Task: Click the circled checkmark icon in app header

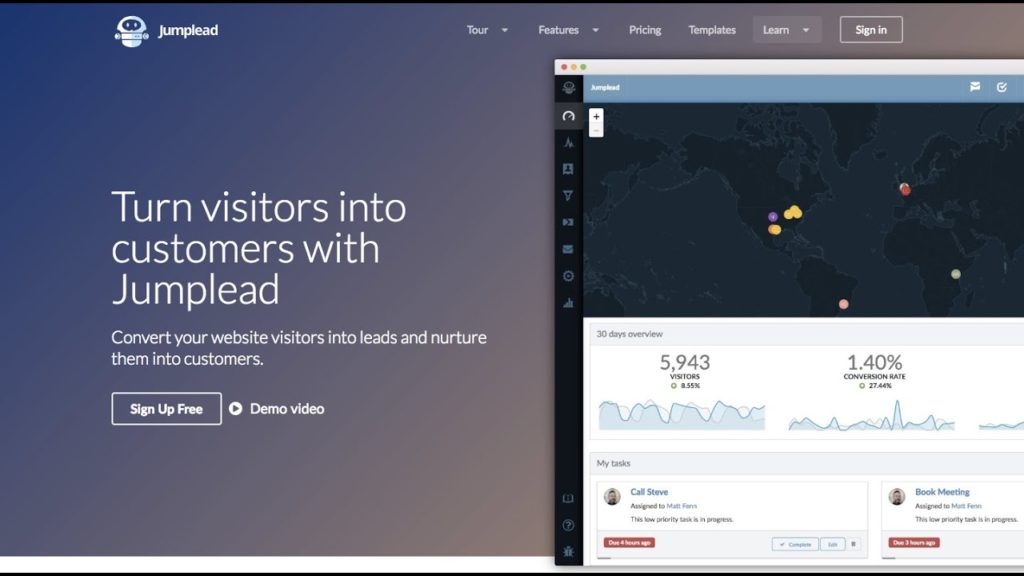Action: coord(1002,87)
